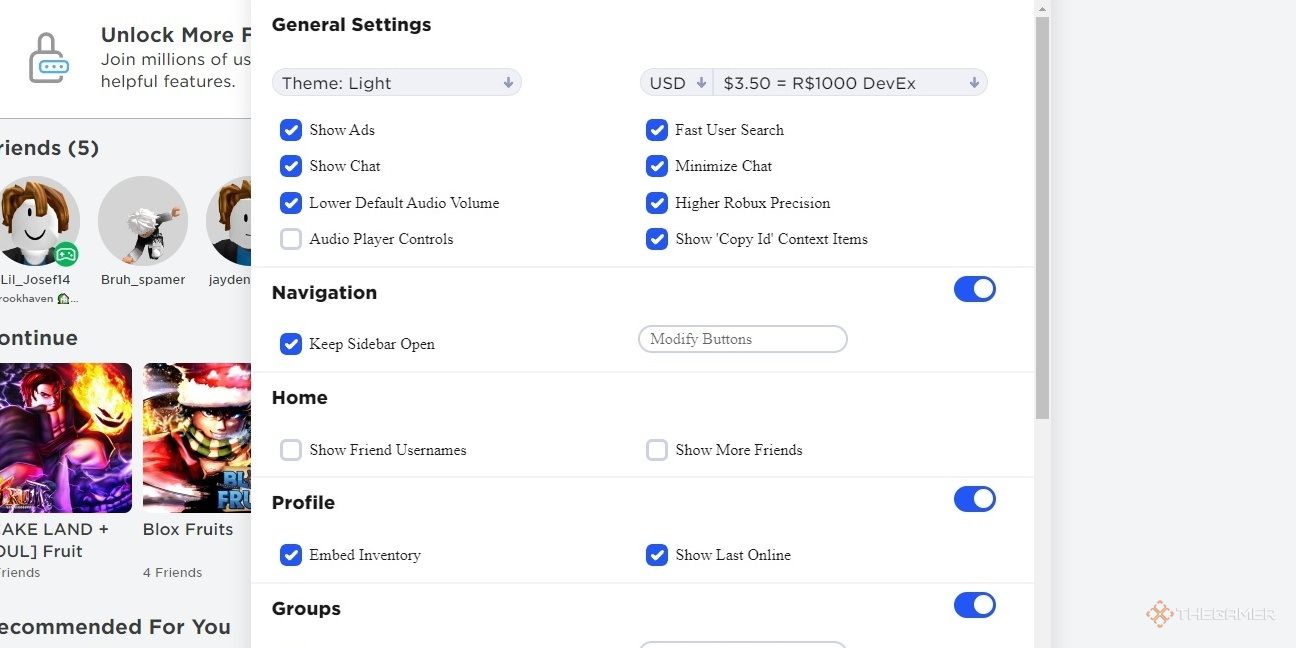This screenshot has height=648, width=1296.
Task: Click the Lil_Josef14 username label
Action: (36, 280)
